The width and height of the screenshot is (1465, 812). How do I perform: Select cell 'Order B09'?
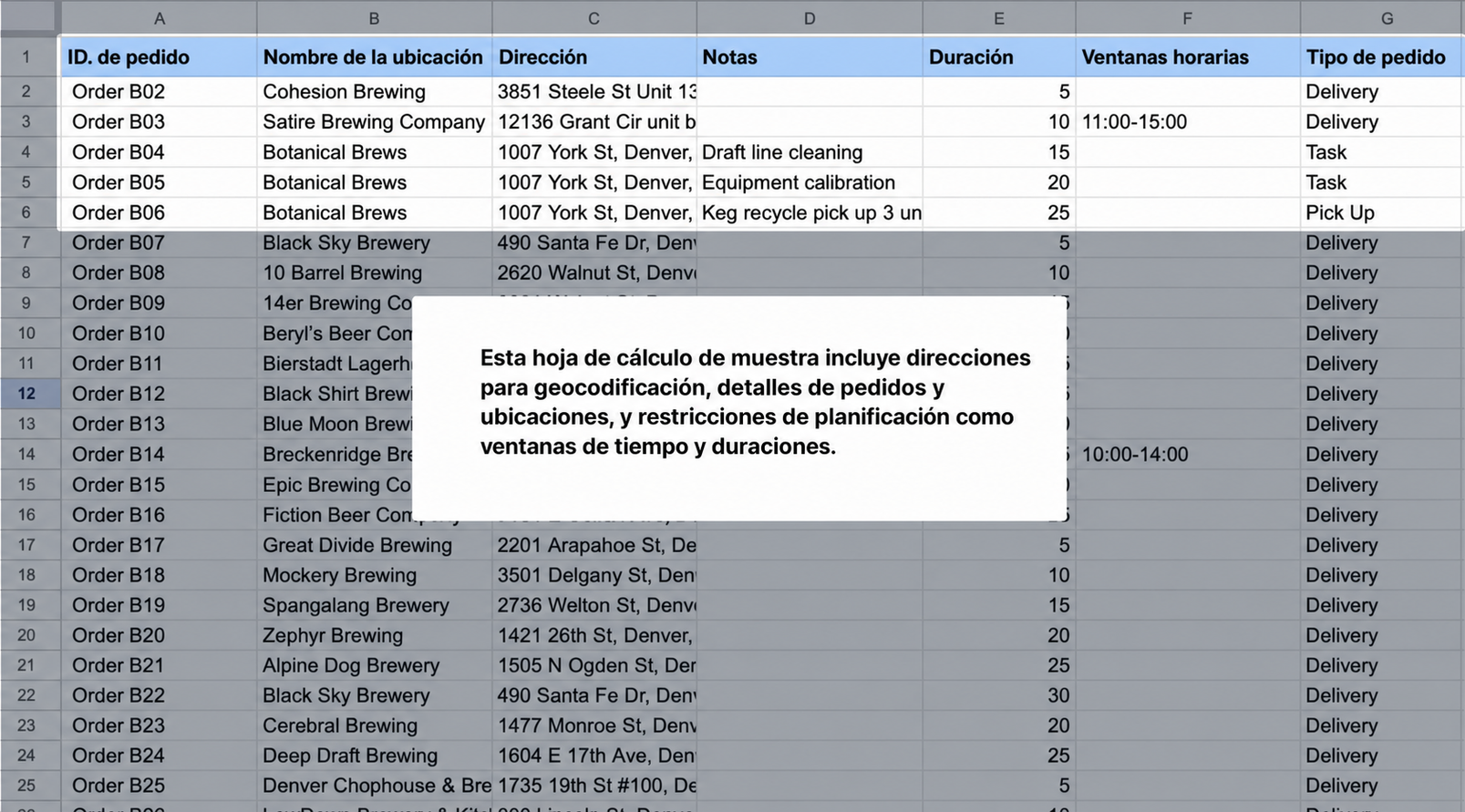[159, 303]
